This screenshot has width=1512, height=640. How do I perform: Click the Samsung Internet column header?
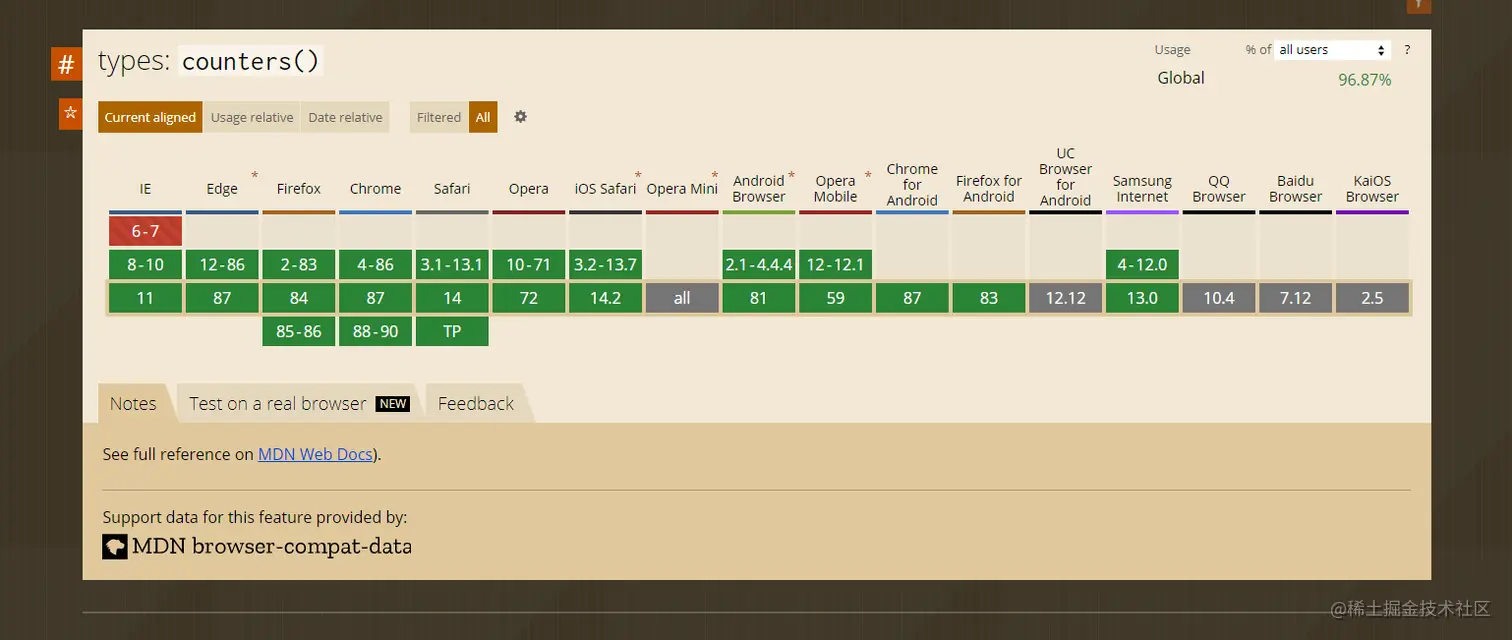[x=1142, y=189]
